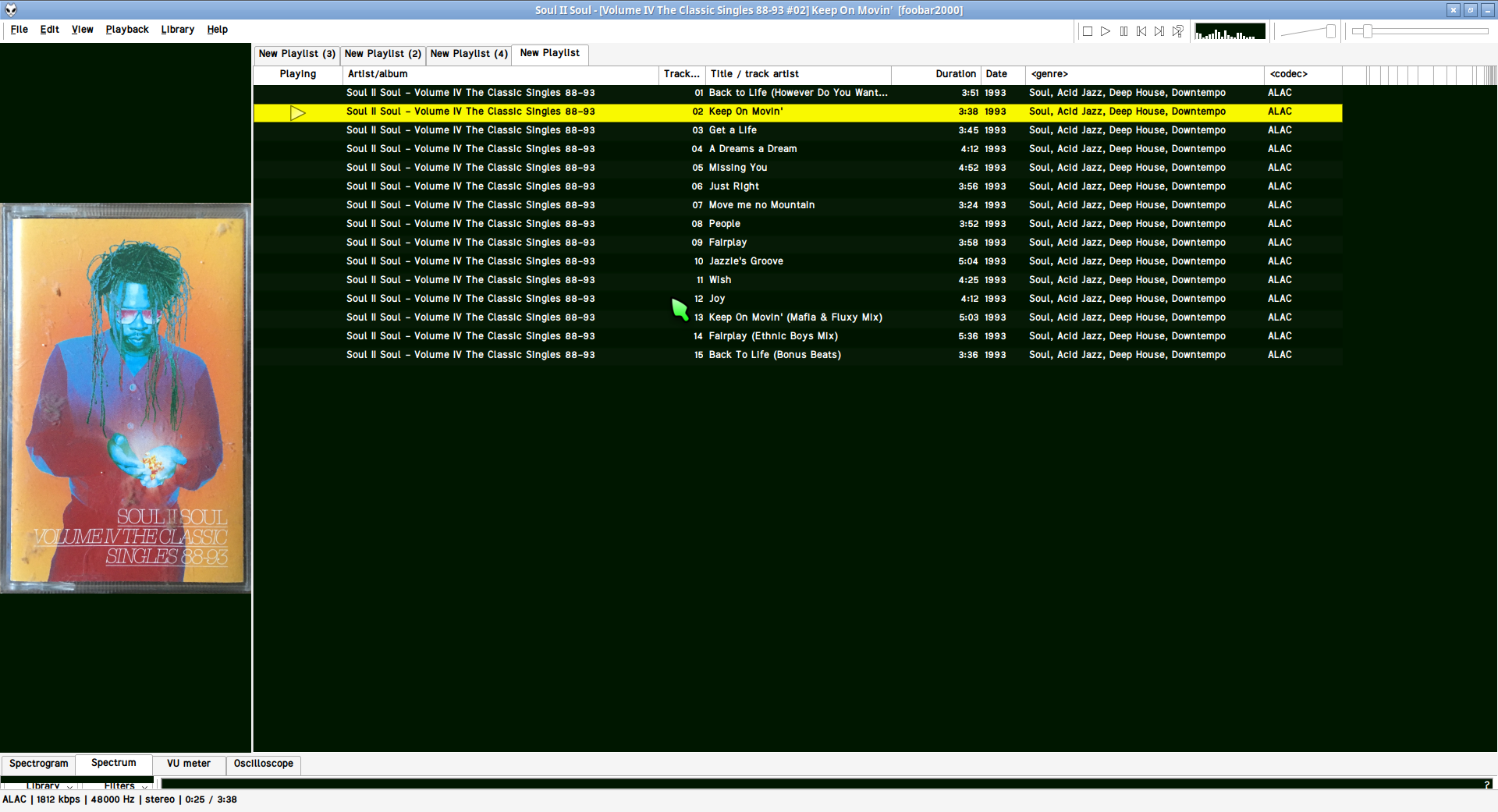Select the track Move me no Mountain

(797, 205)
